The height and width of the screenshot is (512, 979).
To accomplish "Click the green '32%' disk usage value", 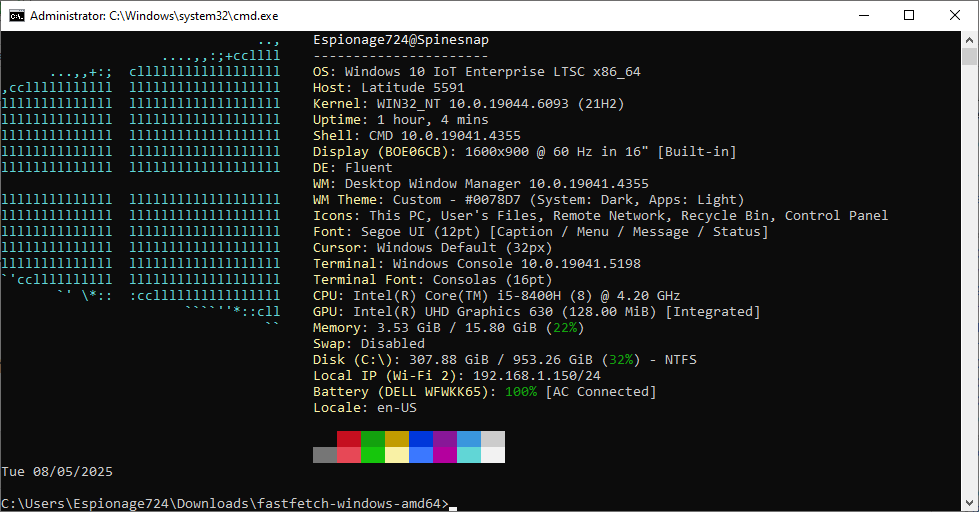I will point(621,360).
